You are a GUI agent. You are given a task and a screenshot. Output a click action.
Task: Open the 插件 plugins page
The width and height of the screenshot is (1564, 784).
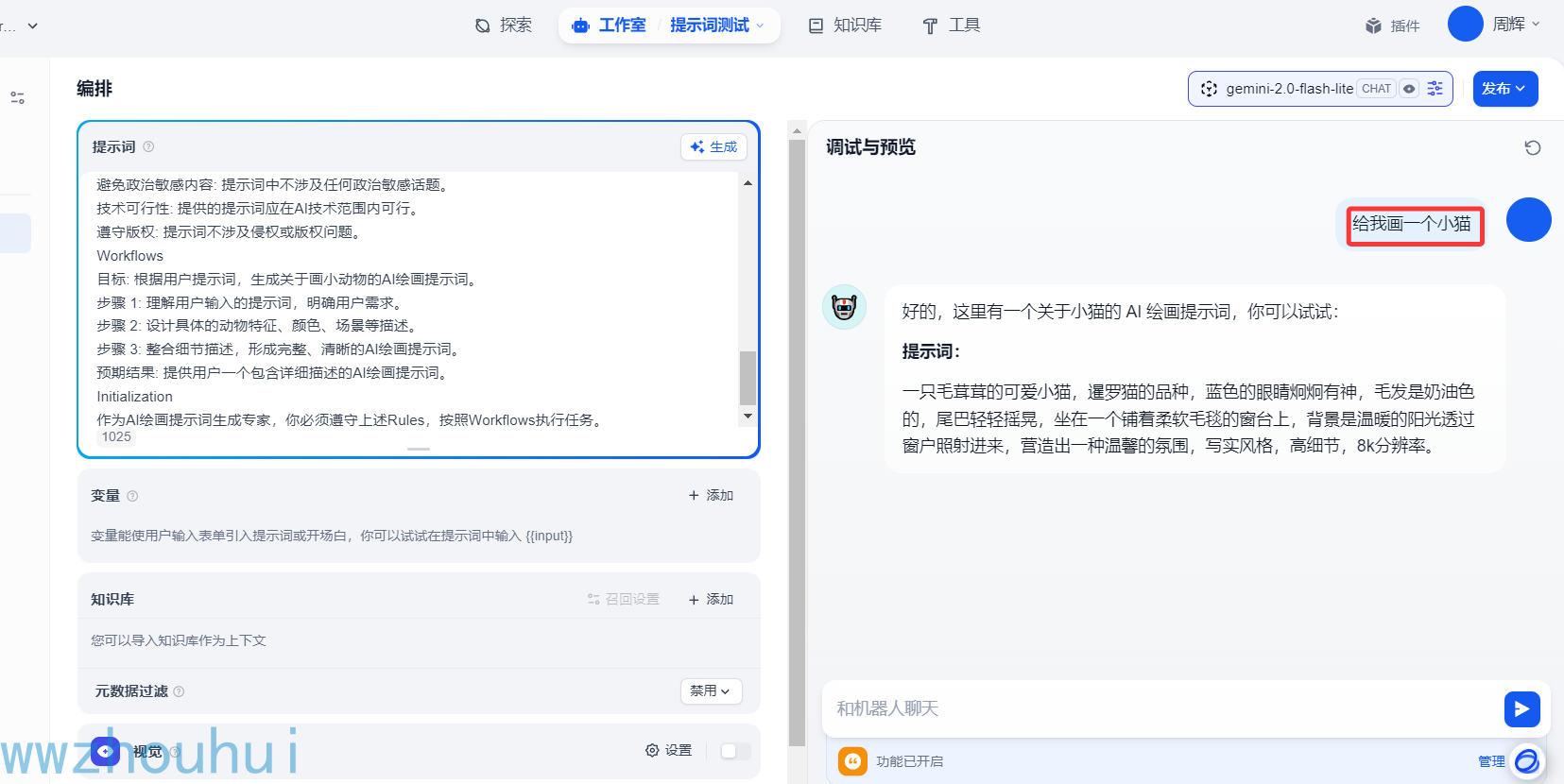pyautogui.click(x=1392, y=26)
